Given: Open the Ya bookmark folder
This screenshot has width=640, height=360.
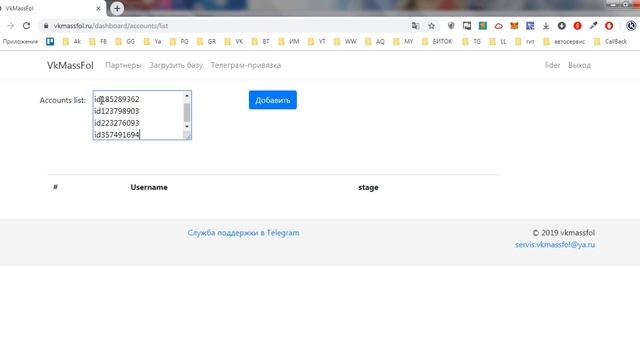Looking at the screenshot, I should point(153,41).
